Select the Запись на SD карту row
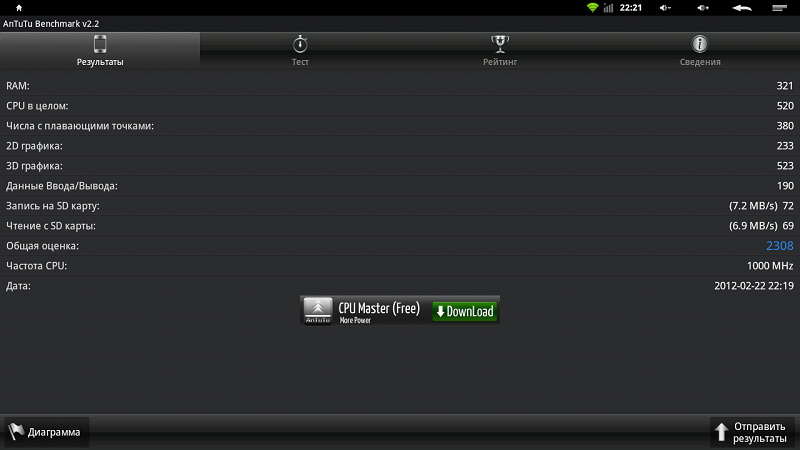The image size is (800, 450). pos(400,206)
